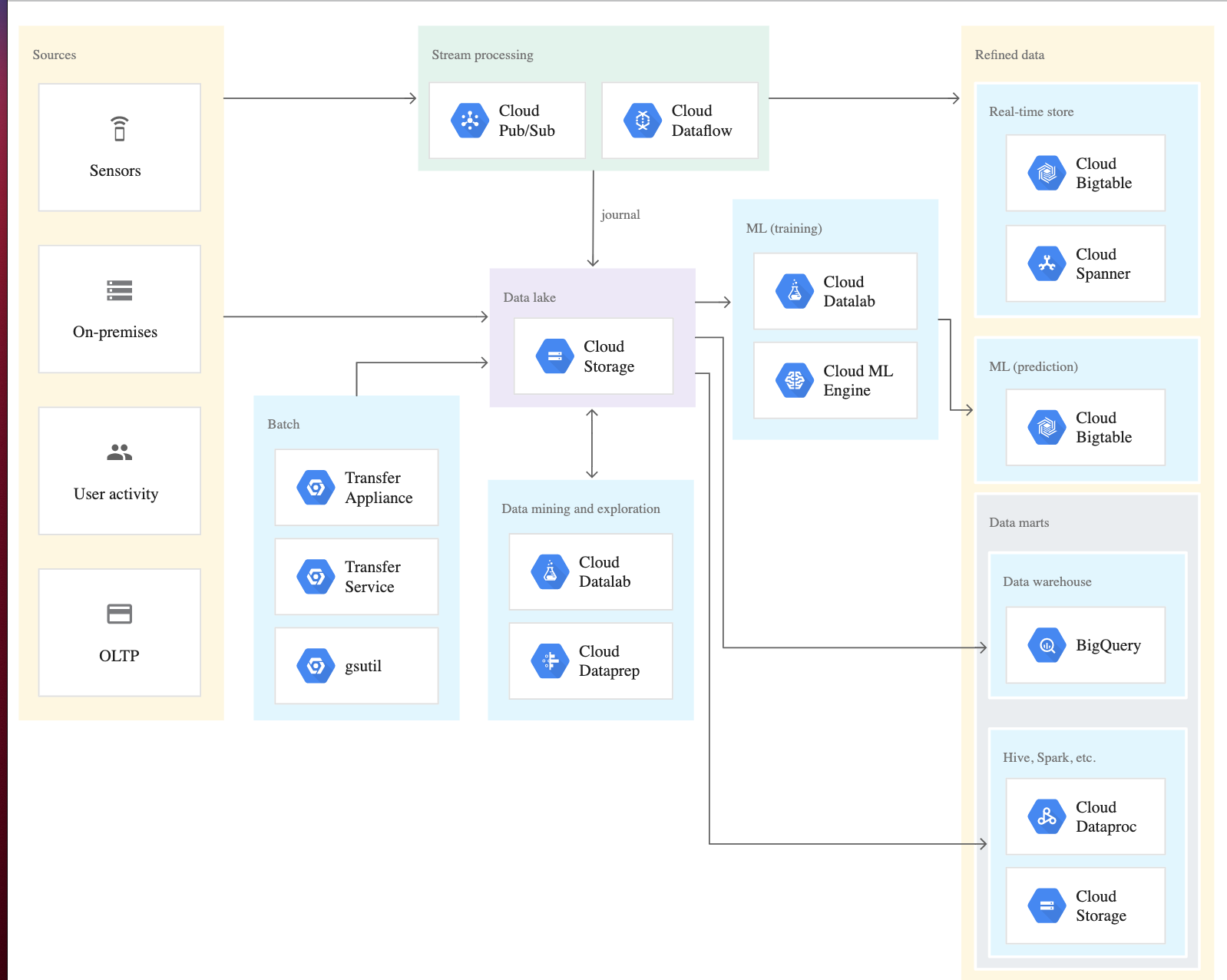The width and height of the screenshot is (1227, 980).
Task: Click the Cloud Dataprep label
Action: [x=609, y=661]
